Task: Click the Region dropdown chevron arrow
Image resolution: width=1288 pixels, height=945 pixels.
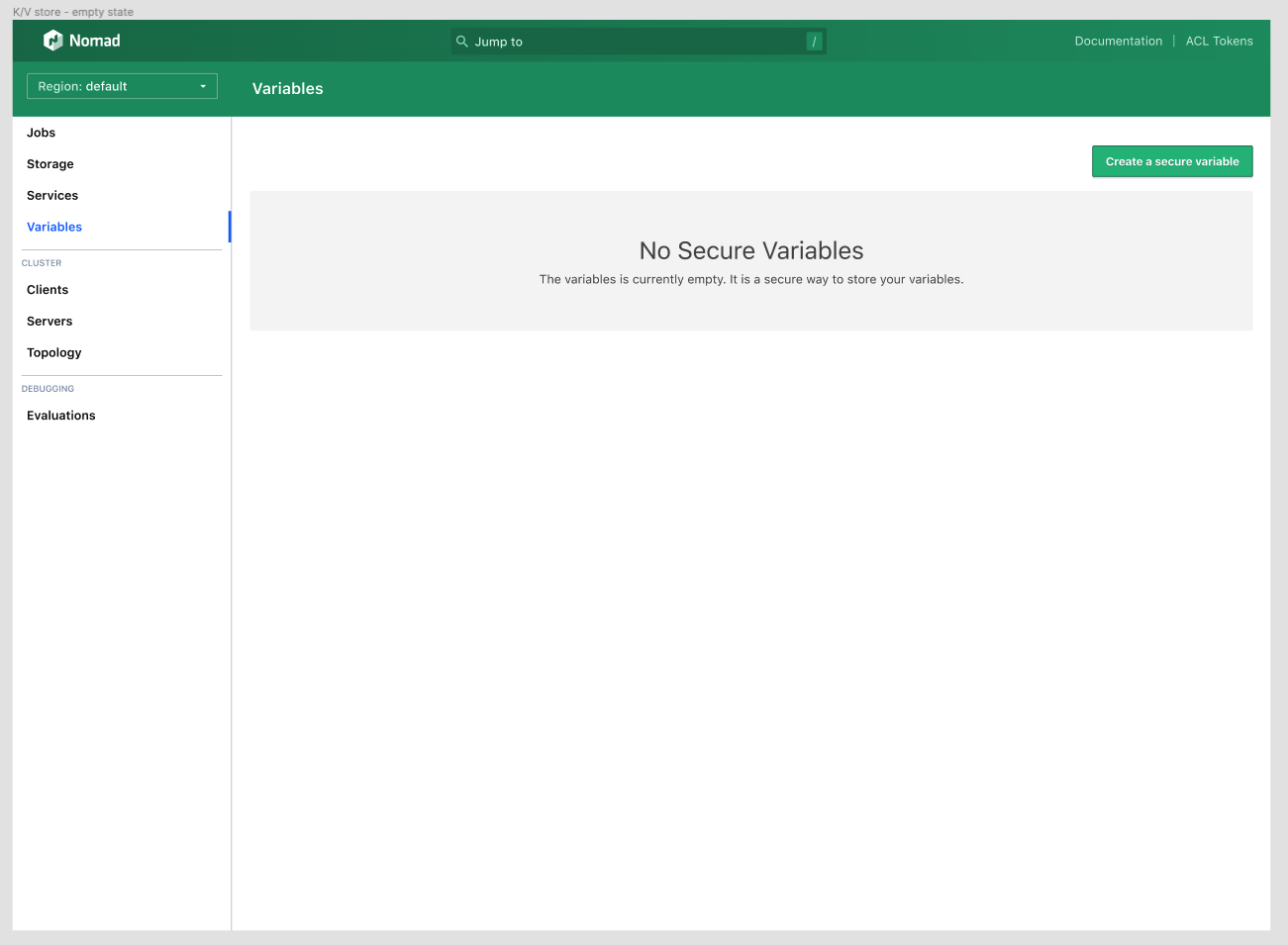Action: tap(203, 86)
